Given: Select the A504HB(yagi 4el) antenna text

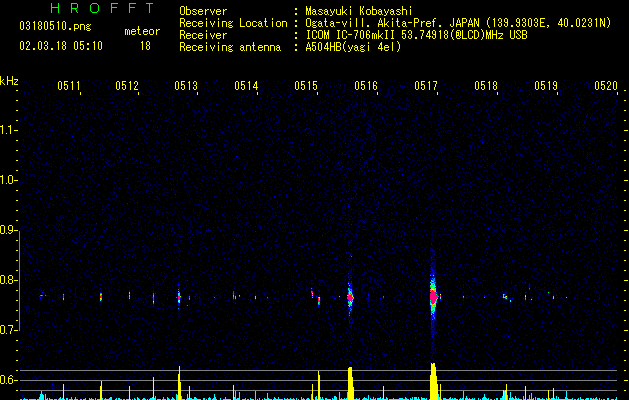Looking at the screenshot, I should pos(353,47).
